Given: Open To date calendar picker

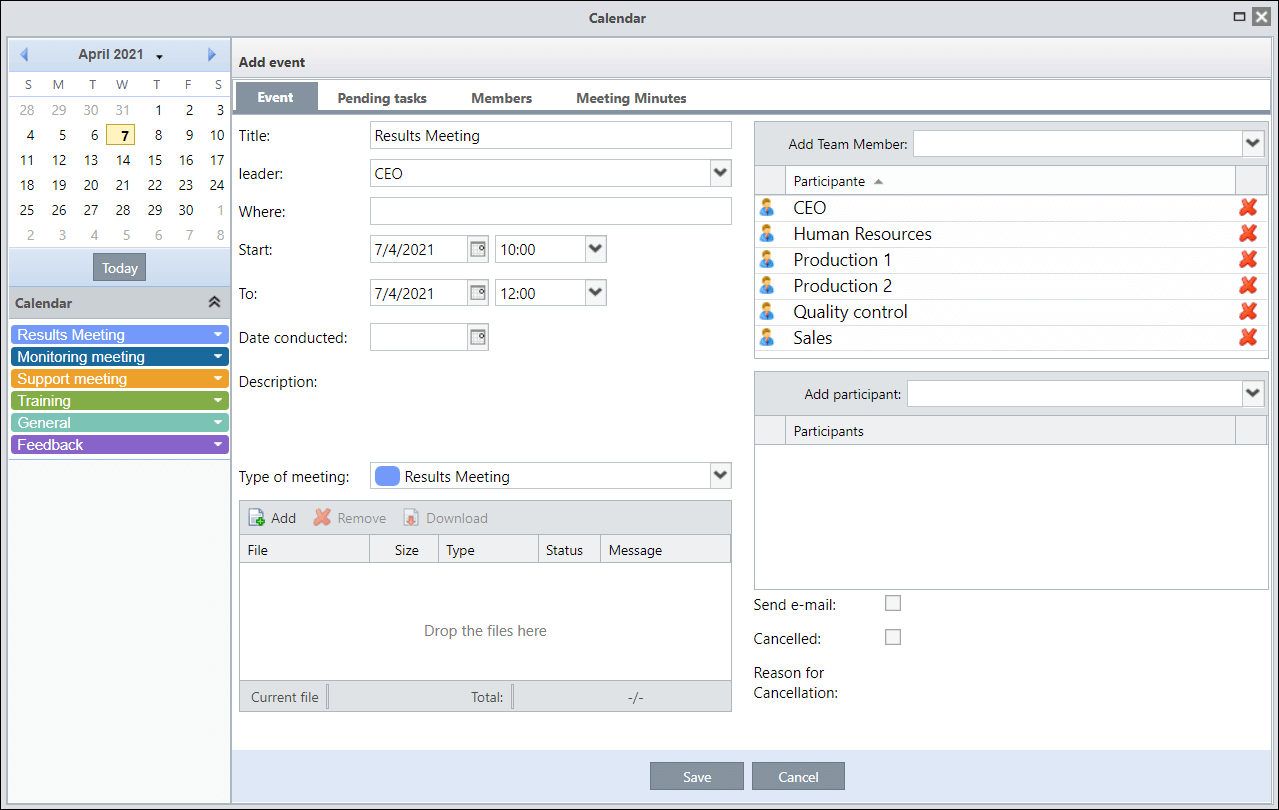Looking at the screenshot, I should 478,293.
